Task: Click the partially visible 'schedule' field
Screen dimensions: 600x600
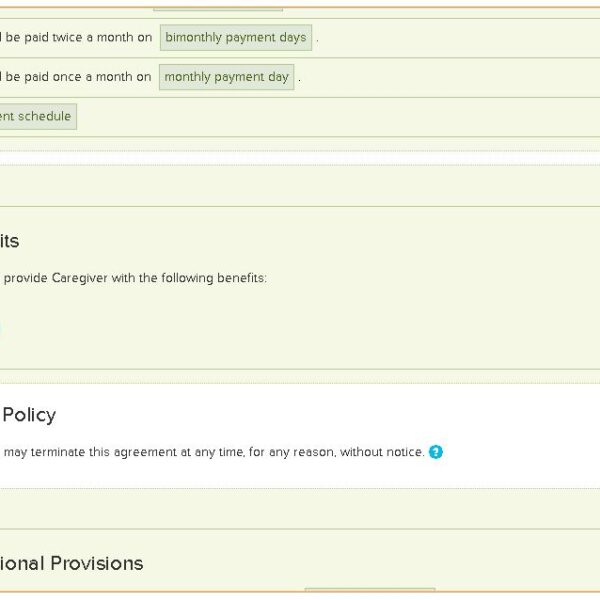Action: [x=38, y=116]
